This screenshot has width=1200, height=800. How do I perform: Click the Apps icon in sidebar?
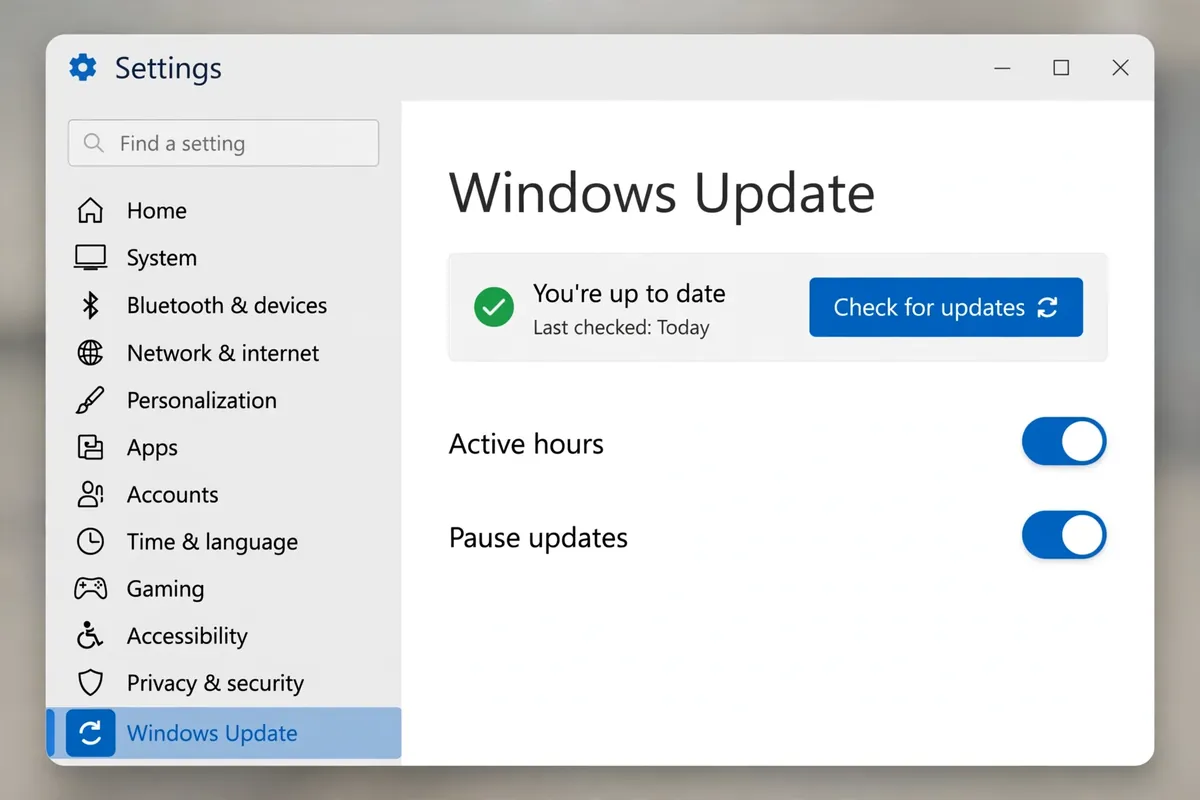(90, 447)
